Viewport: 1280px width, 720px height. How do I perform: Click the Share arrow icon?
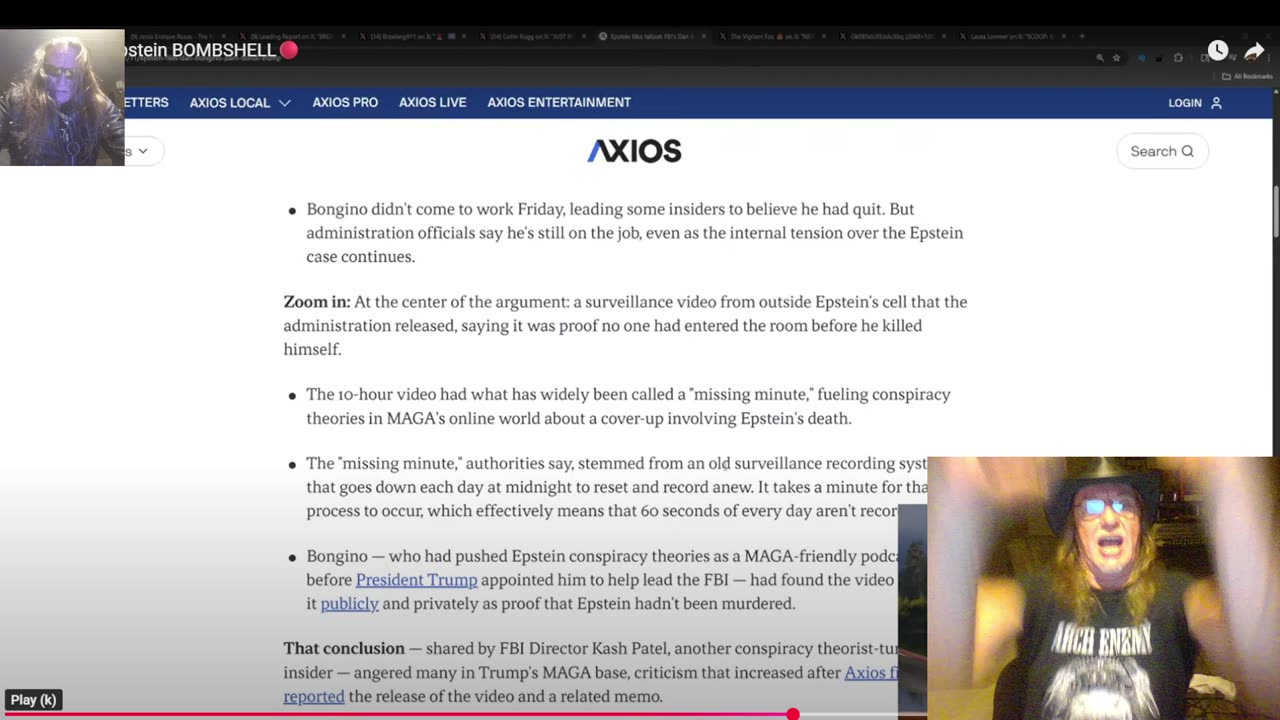pyautogui.click(x=1255, y=51)
